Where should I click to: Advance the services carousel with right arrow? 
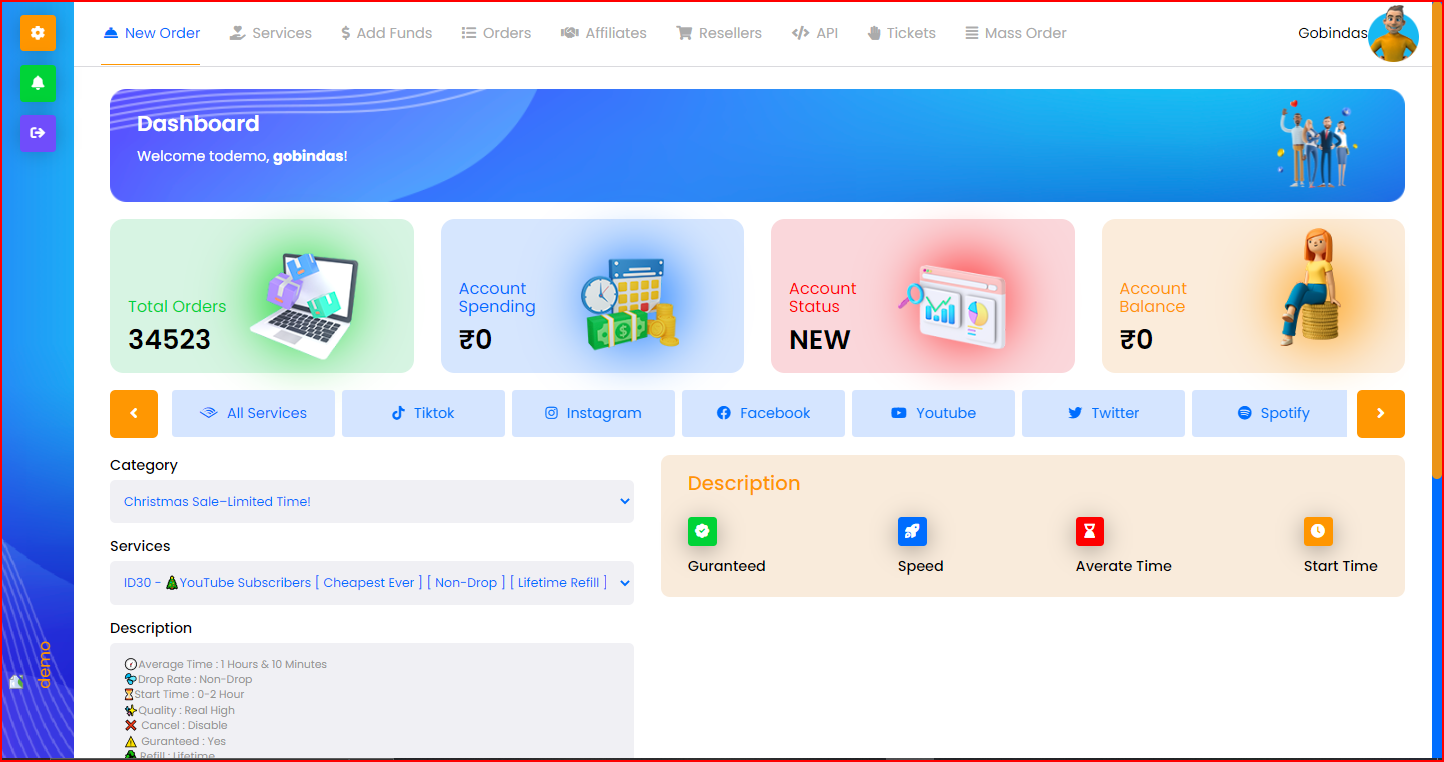point(1380,414)
